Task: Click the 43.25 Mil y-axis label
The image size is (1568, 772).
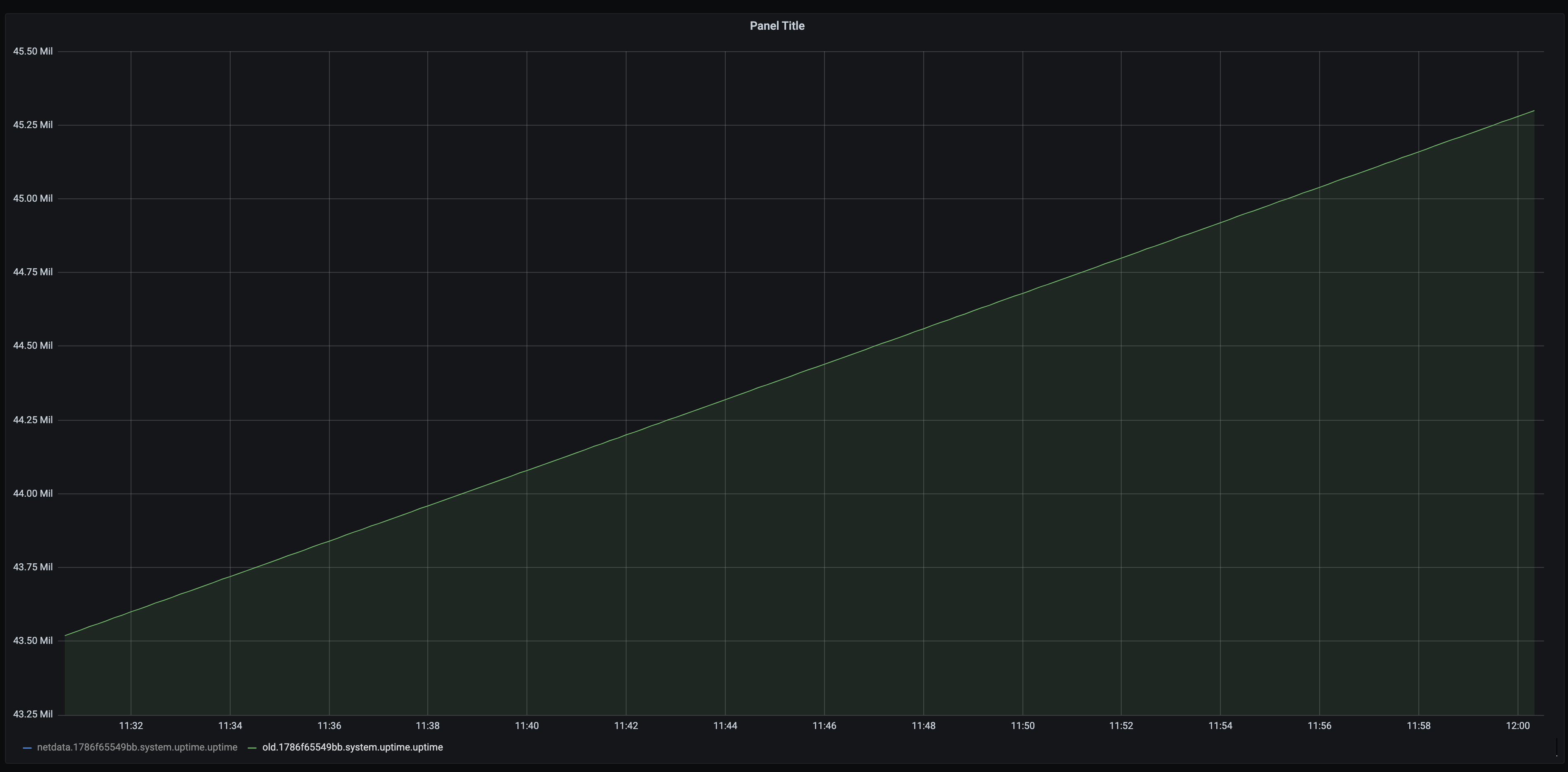Action: (33, 714)
